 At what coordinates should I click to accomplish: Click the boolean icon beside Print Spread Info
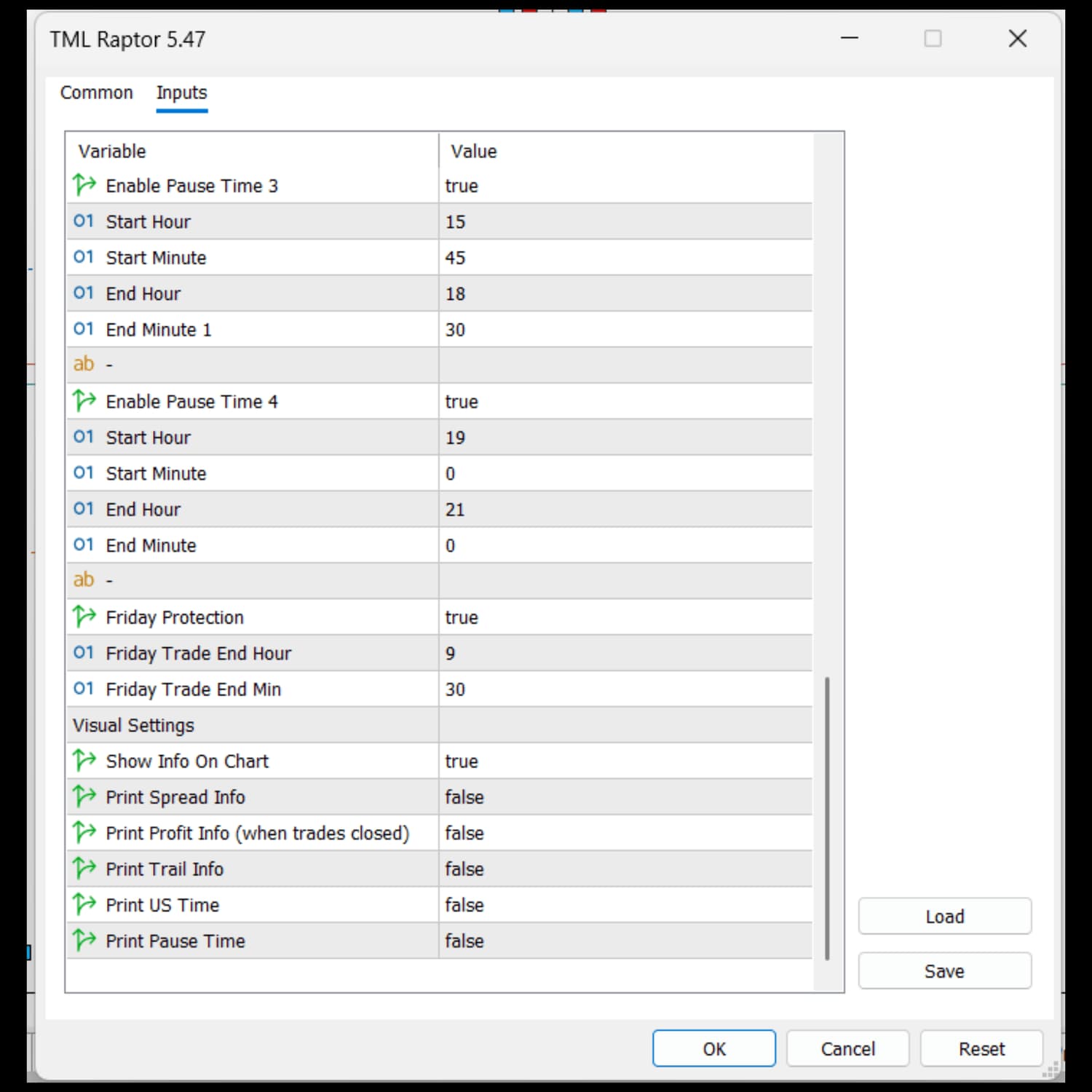click(84, 796)
